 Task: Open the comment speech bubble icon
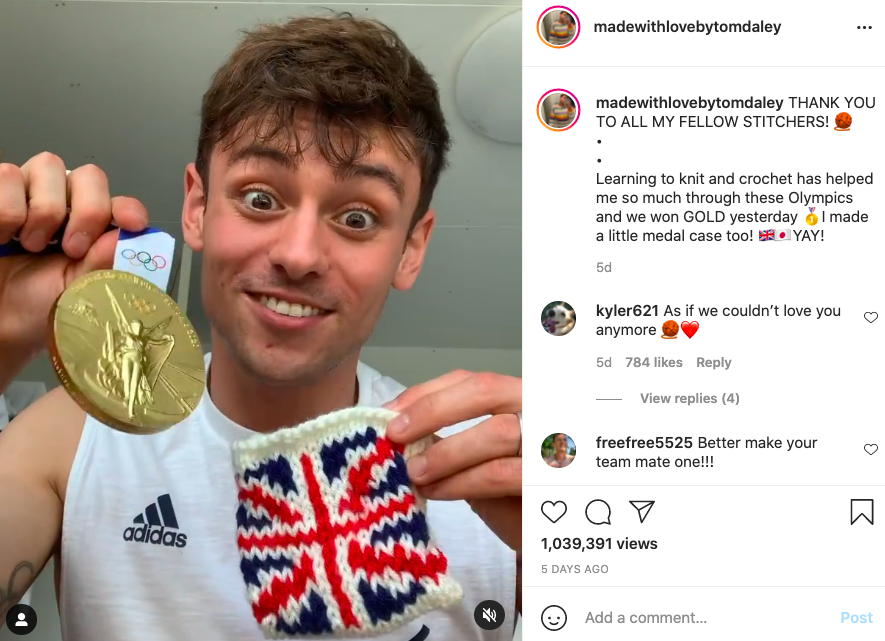click(x=598, y=512)
